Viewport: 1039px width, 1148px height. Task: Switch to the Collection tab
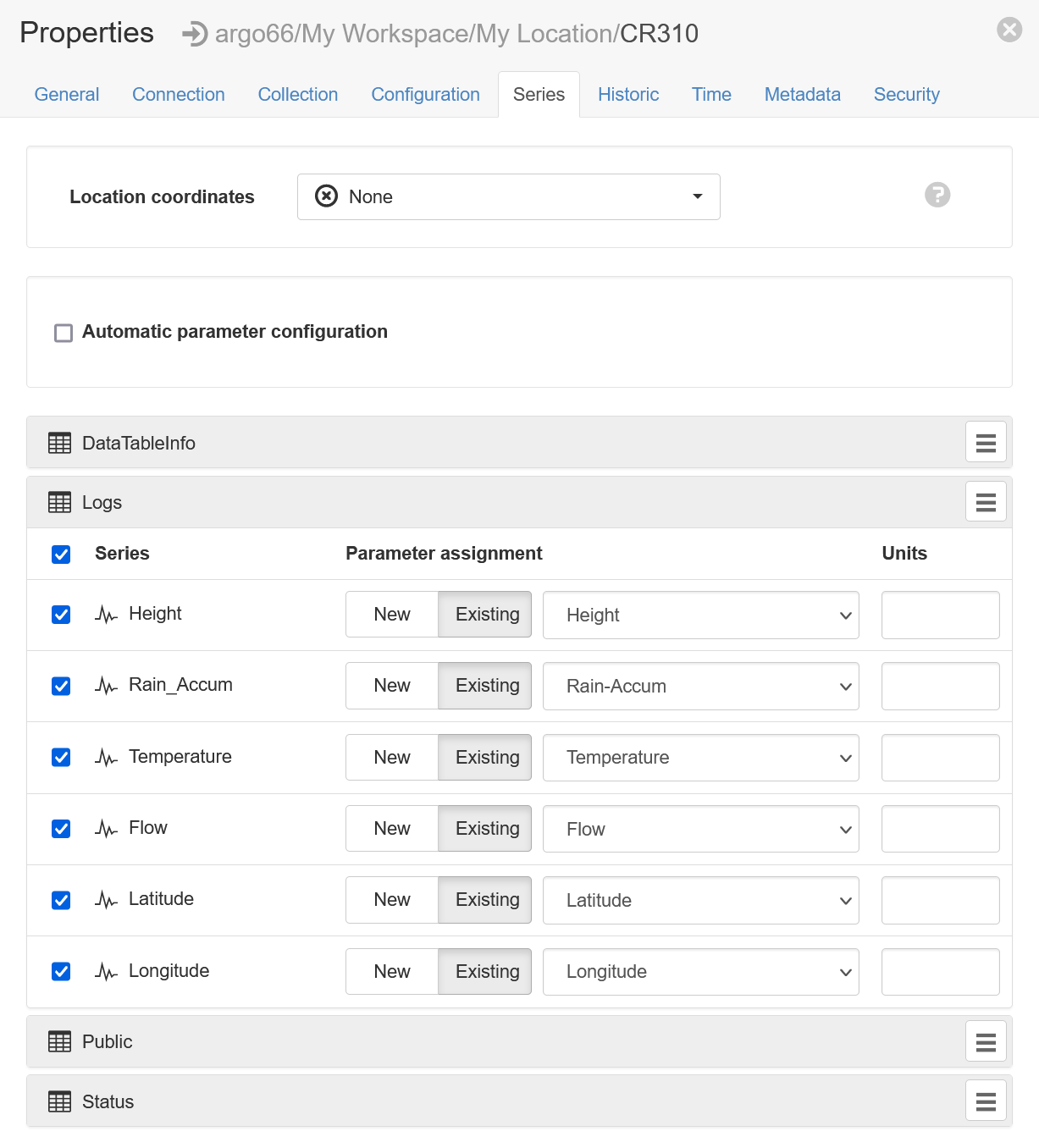[x=298, y=94]
